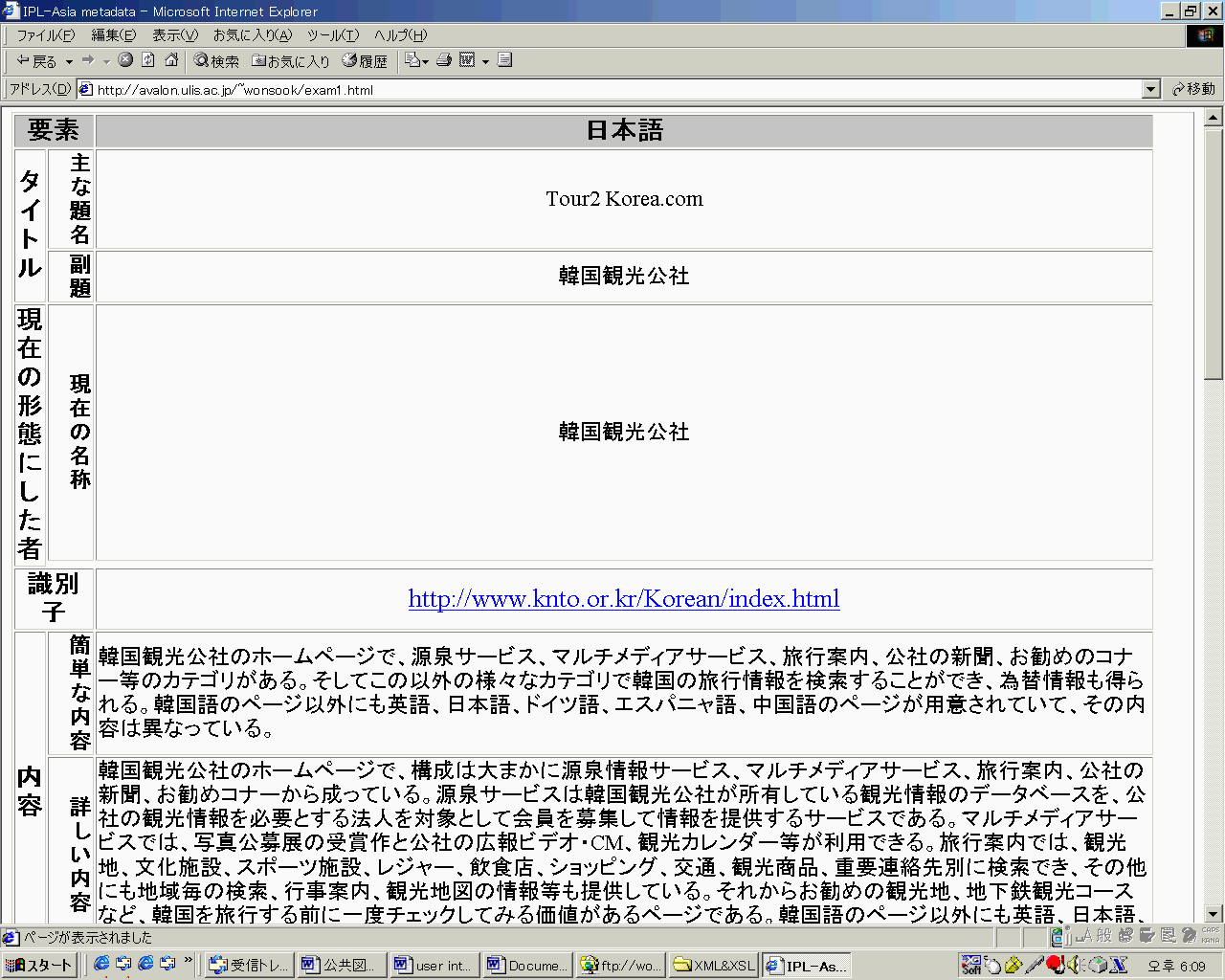1225x980 pixels.
Task: Click the Stop loading icon
Action: tap(125, 60)
